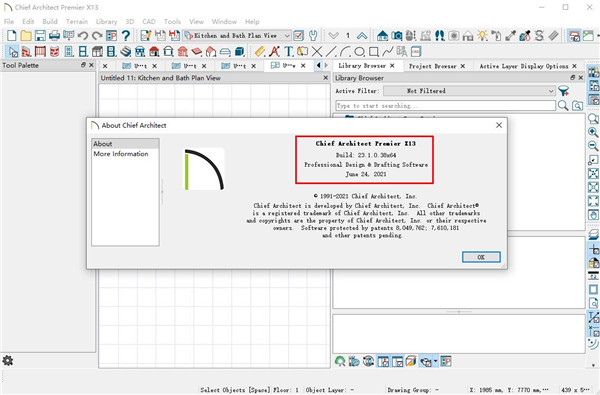The image size is (600, 395).
Task: Select More Information in About list
Action: click(121, 154)
